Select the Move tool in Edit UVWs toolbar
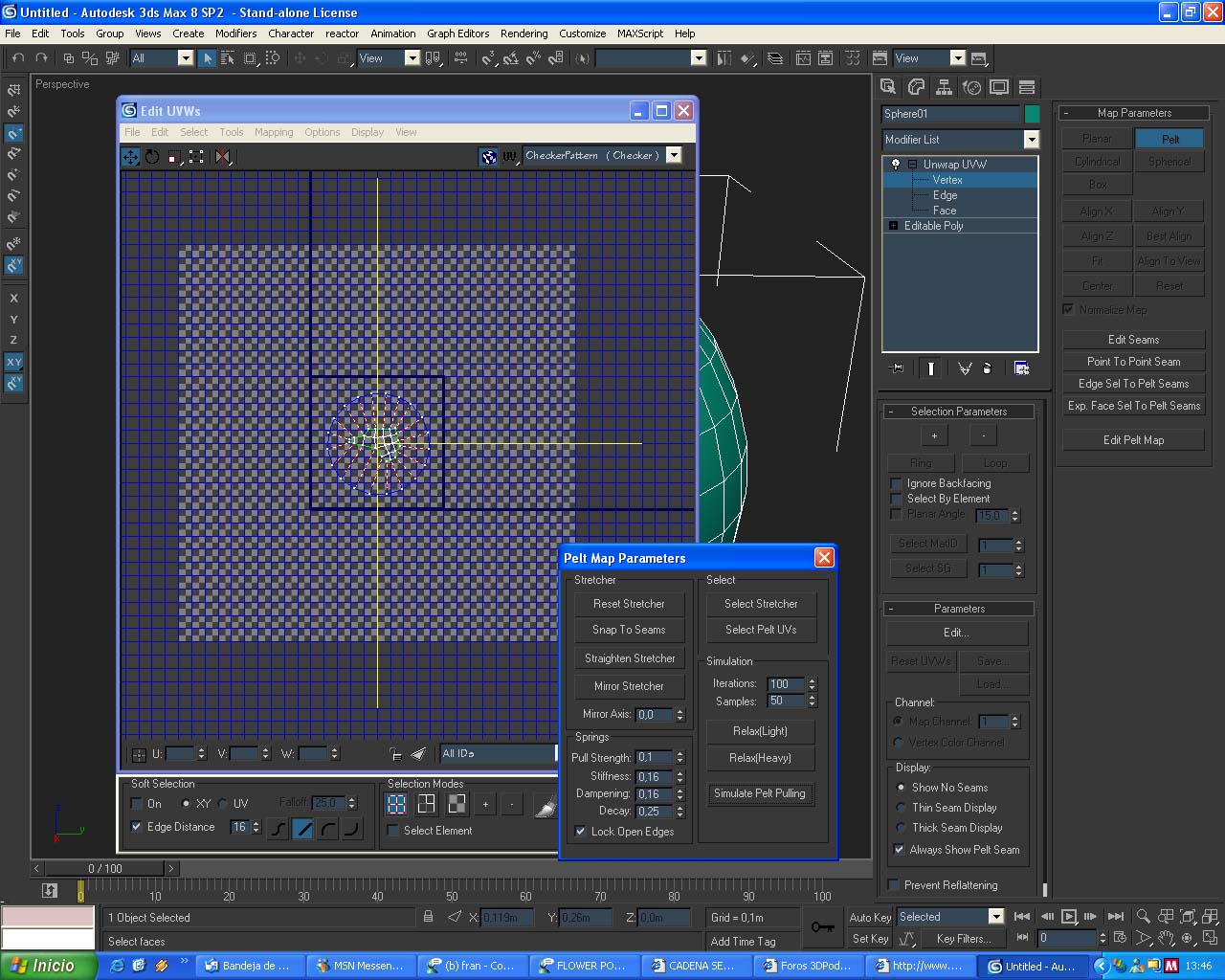The image size is (1225, 980). 131,157
